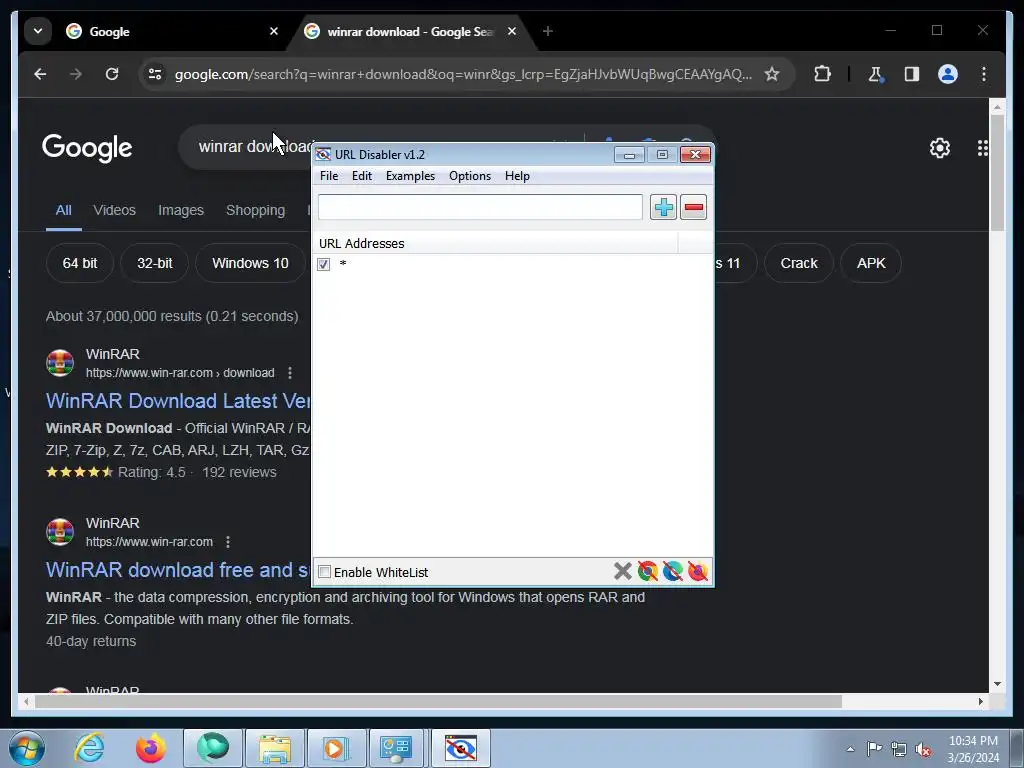Select the Shopping search tab

pyautogui.click(x=255, y=210)
